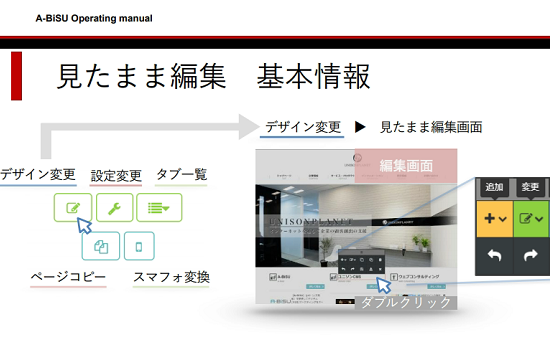Image resolution: width=550 pixels, height=362 pixels.
Task: Click the design change edit icon
Action: (73, 207)
